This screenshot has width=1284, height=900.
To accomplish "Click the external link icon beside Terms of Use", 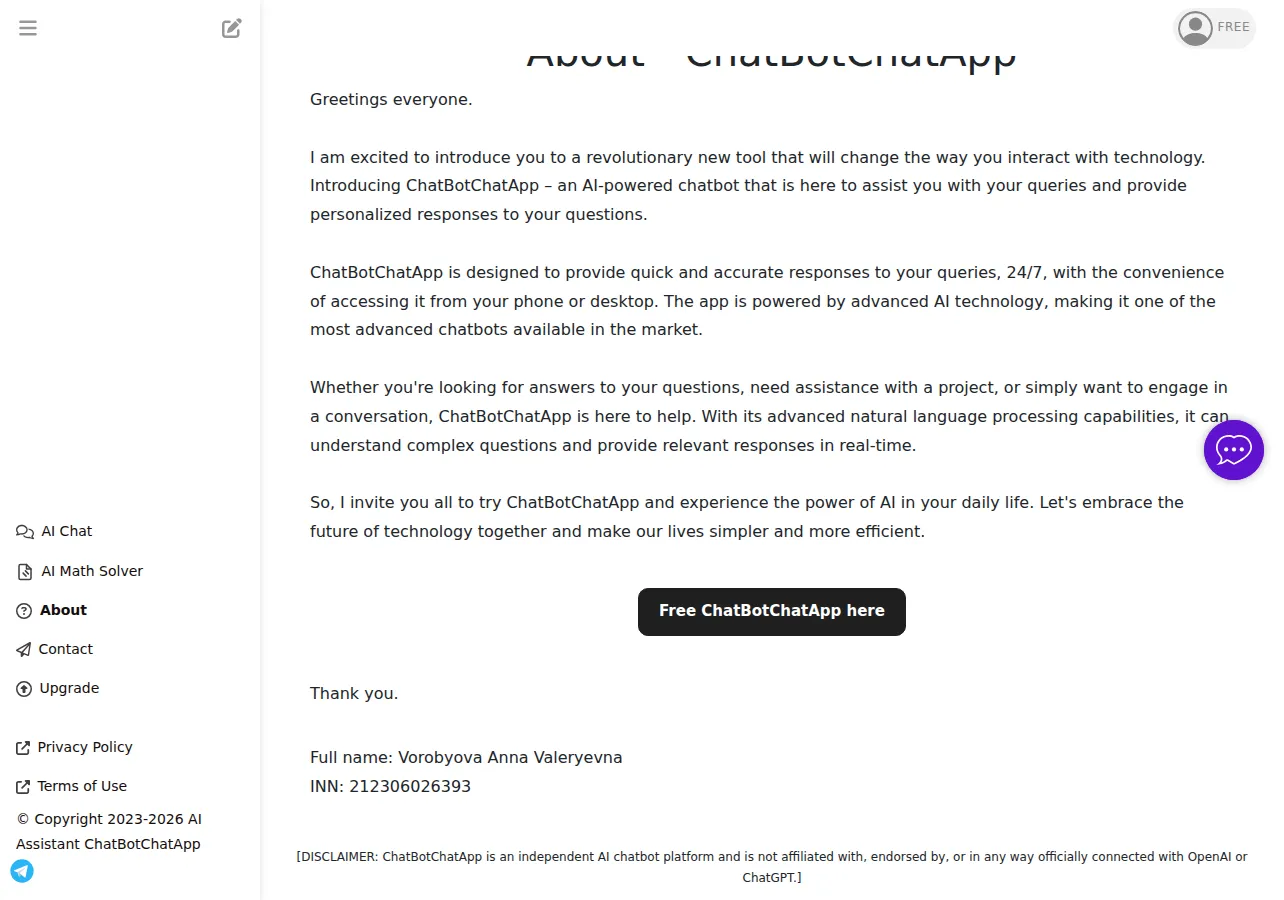I will [x=23, y=787].
